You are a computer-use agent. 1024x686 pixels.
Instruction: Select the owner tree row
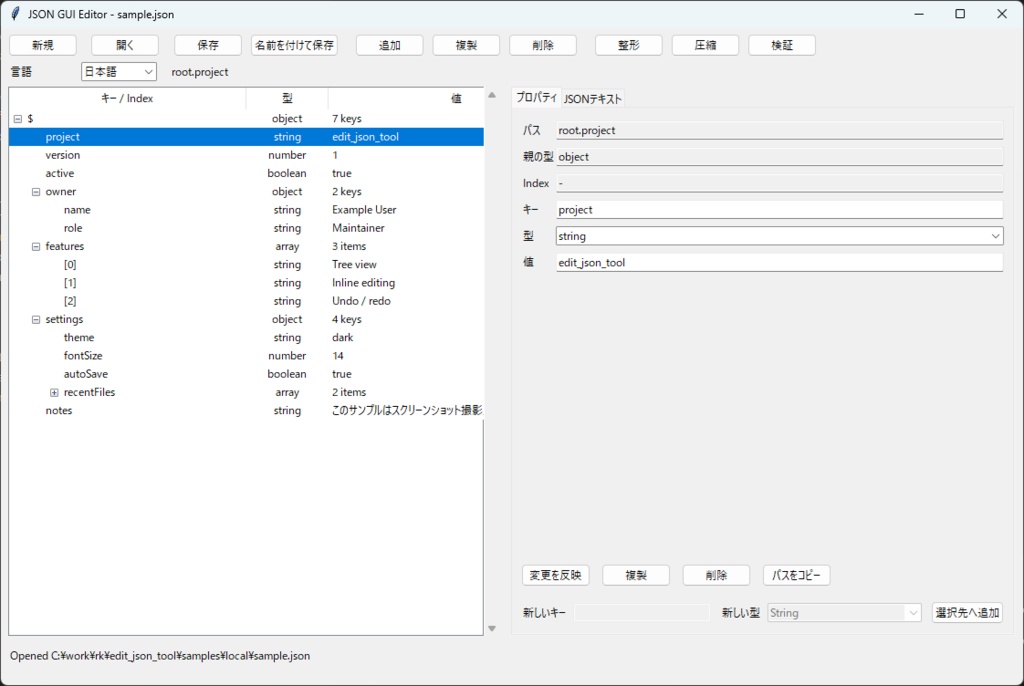(x=246, y=191)
